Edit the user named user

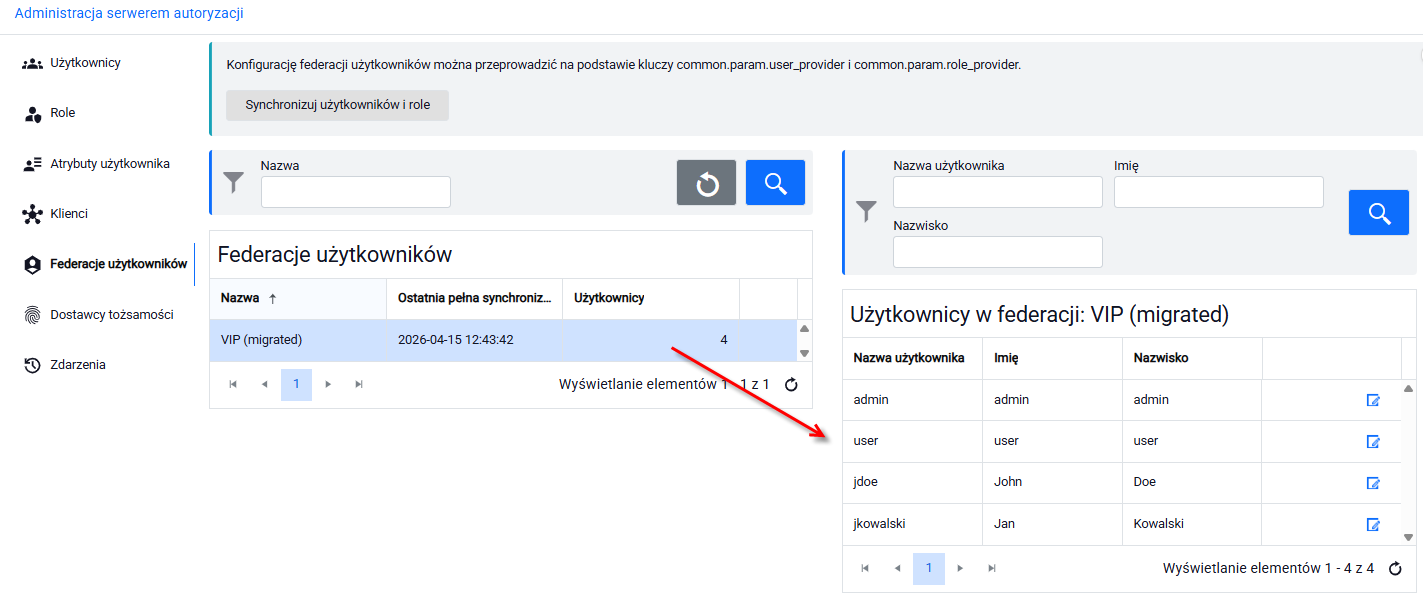(1373, 442)
